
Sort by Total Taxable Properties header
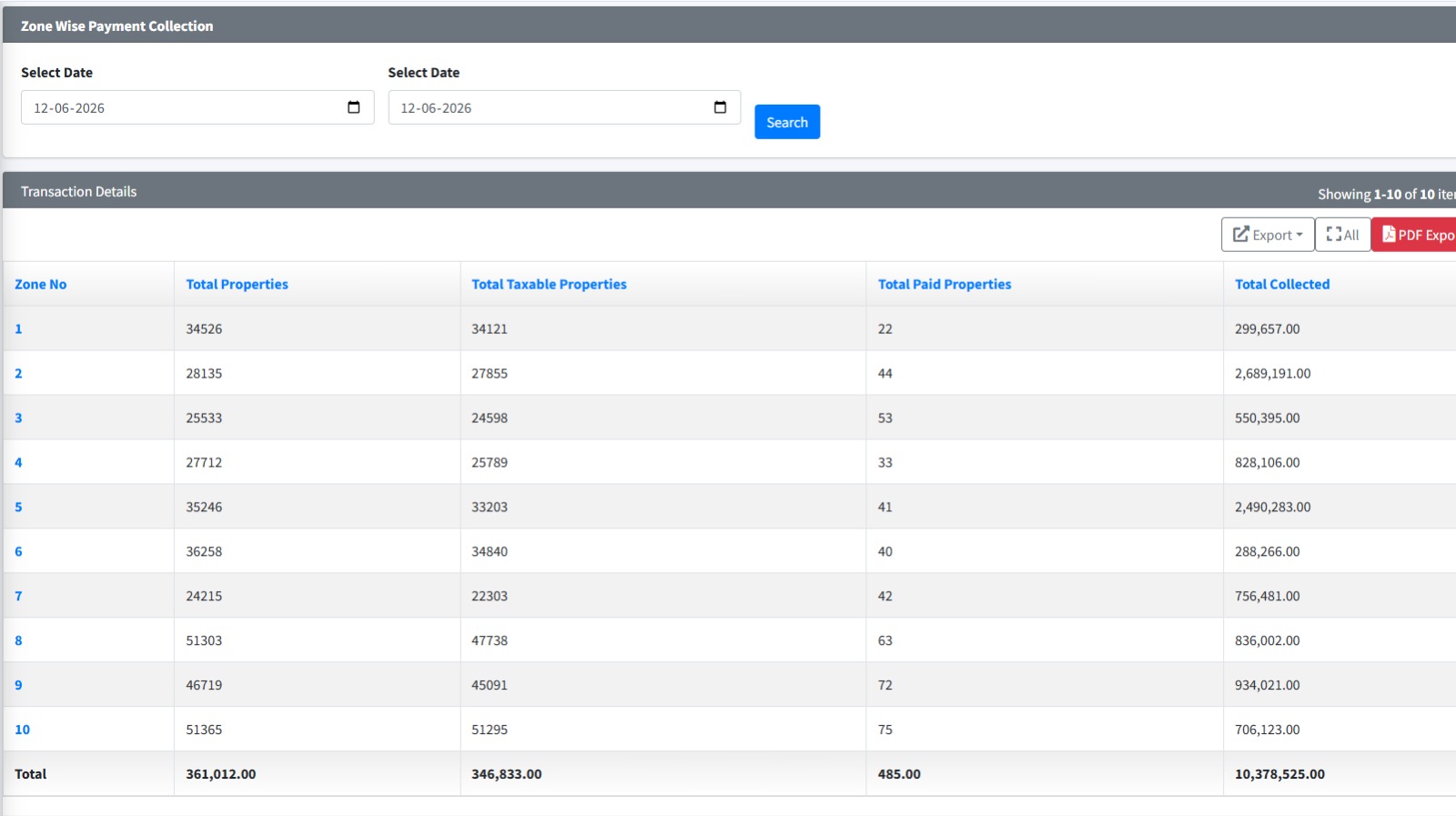[549, 284]
